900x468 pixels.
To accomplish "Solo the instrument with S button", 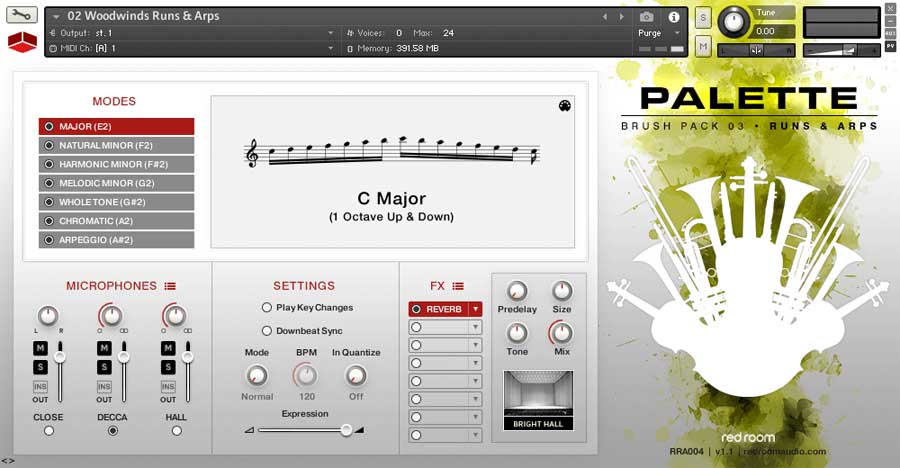I will tap(703, 18).
